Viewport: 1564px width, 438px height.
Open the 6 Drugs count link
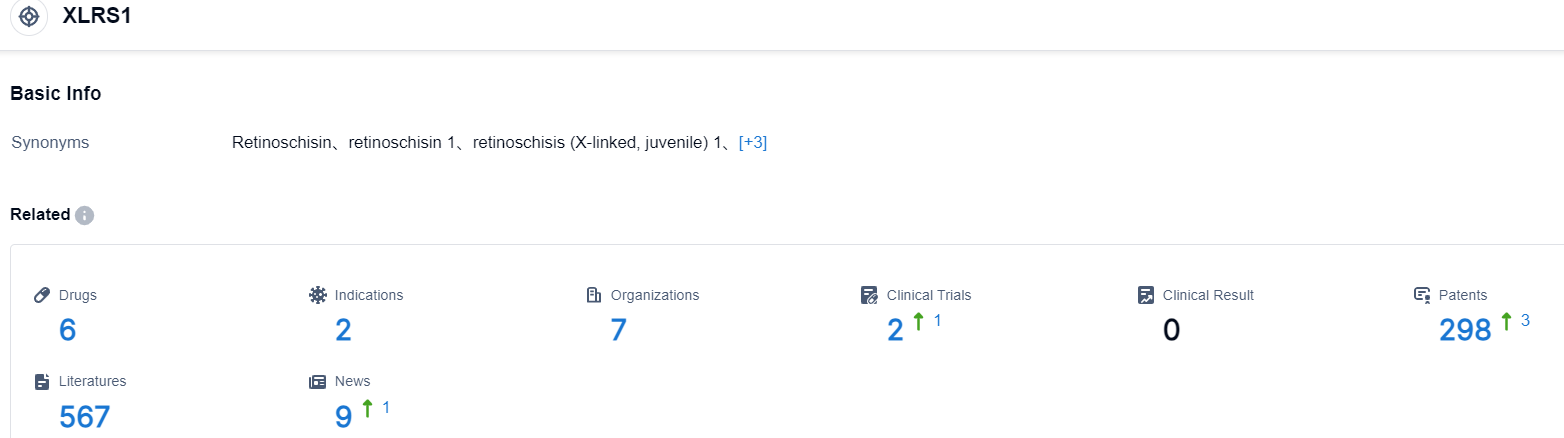pos(67,330)
